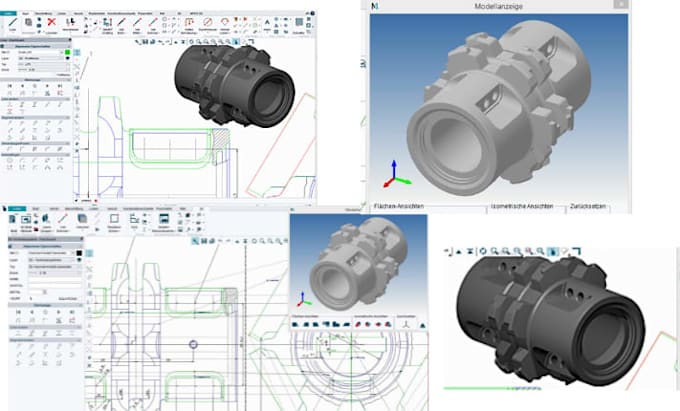Click corner frame icon, bottom-right view toolbar

[575, 251]
